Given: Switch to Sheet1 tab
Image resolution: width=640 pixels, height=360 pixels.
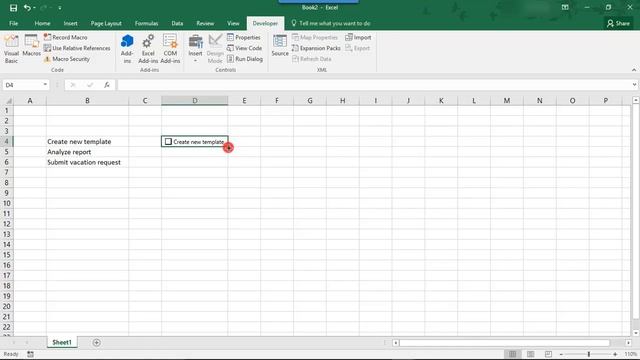Looking at the screenshot, I should pos(62,342).
